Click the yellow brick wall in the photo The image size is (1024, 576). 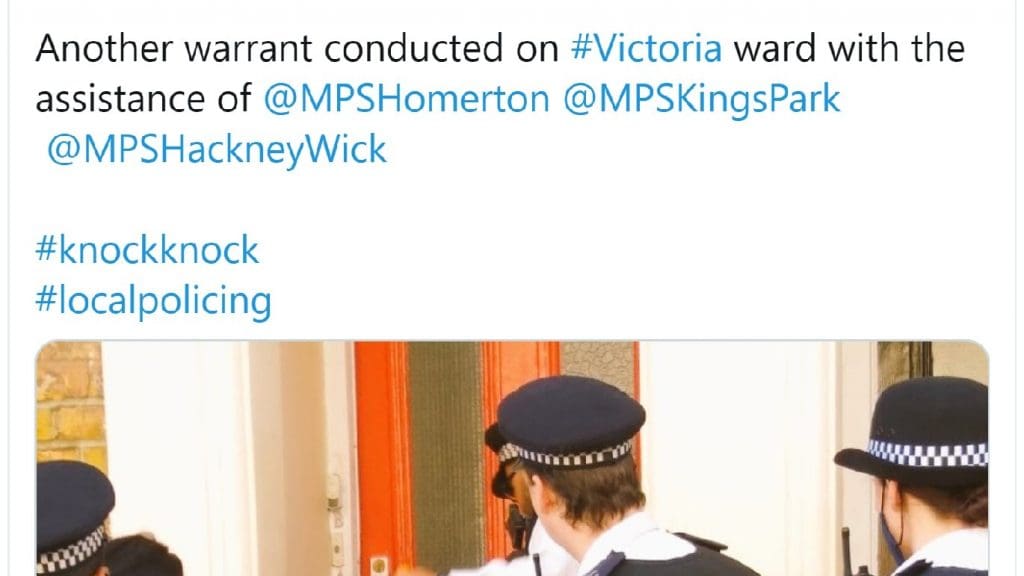(x=69, y=405)
